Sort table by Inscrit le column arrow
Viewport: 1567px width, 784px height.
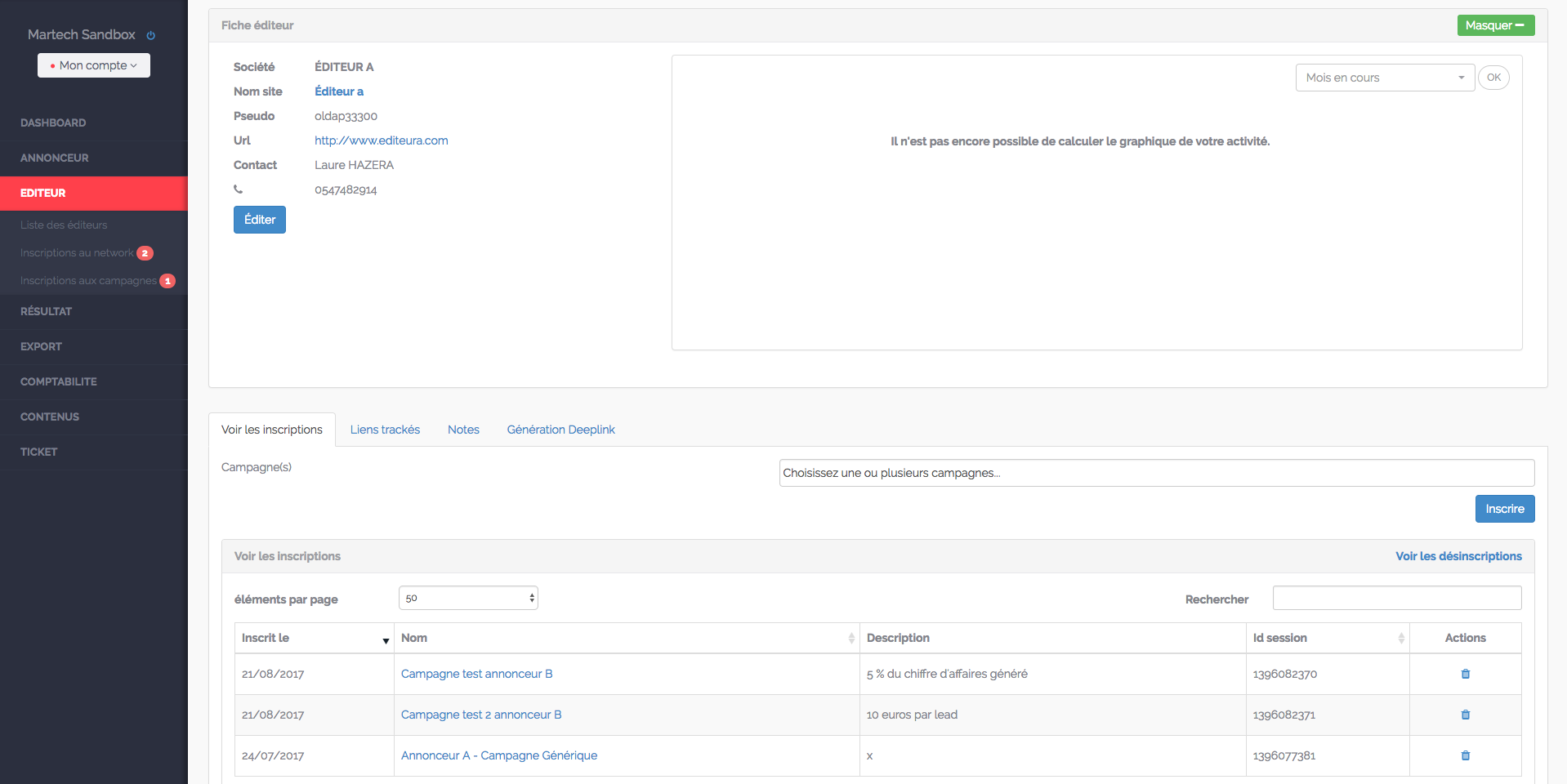point(386,640)
